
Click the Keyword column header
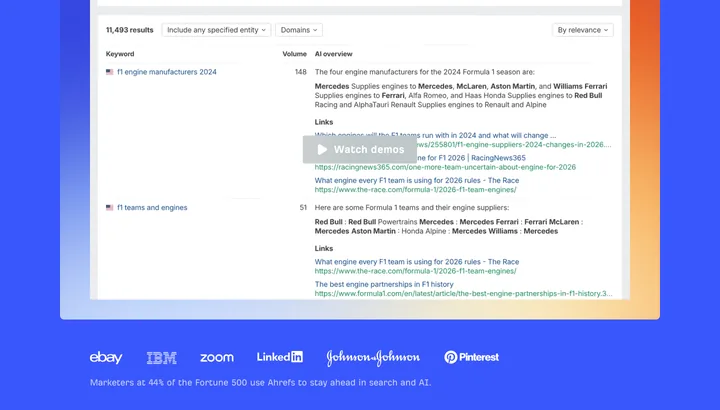click(x=120, y=54)
